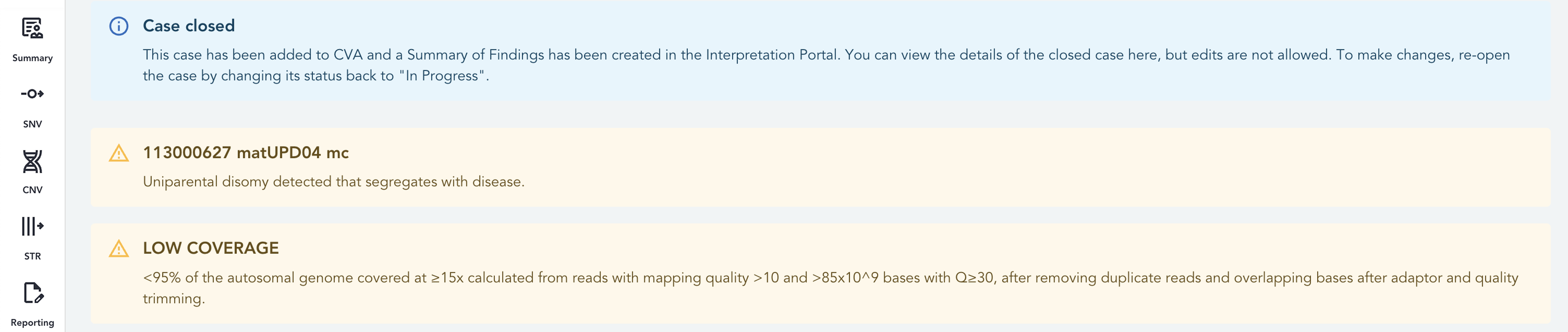Screen dimensions: 1568x332
Task: Click the info icon beside Case closed
Action: (119, 26)
